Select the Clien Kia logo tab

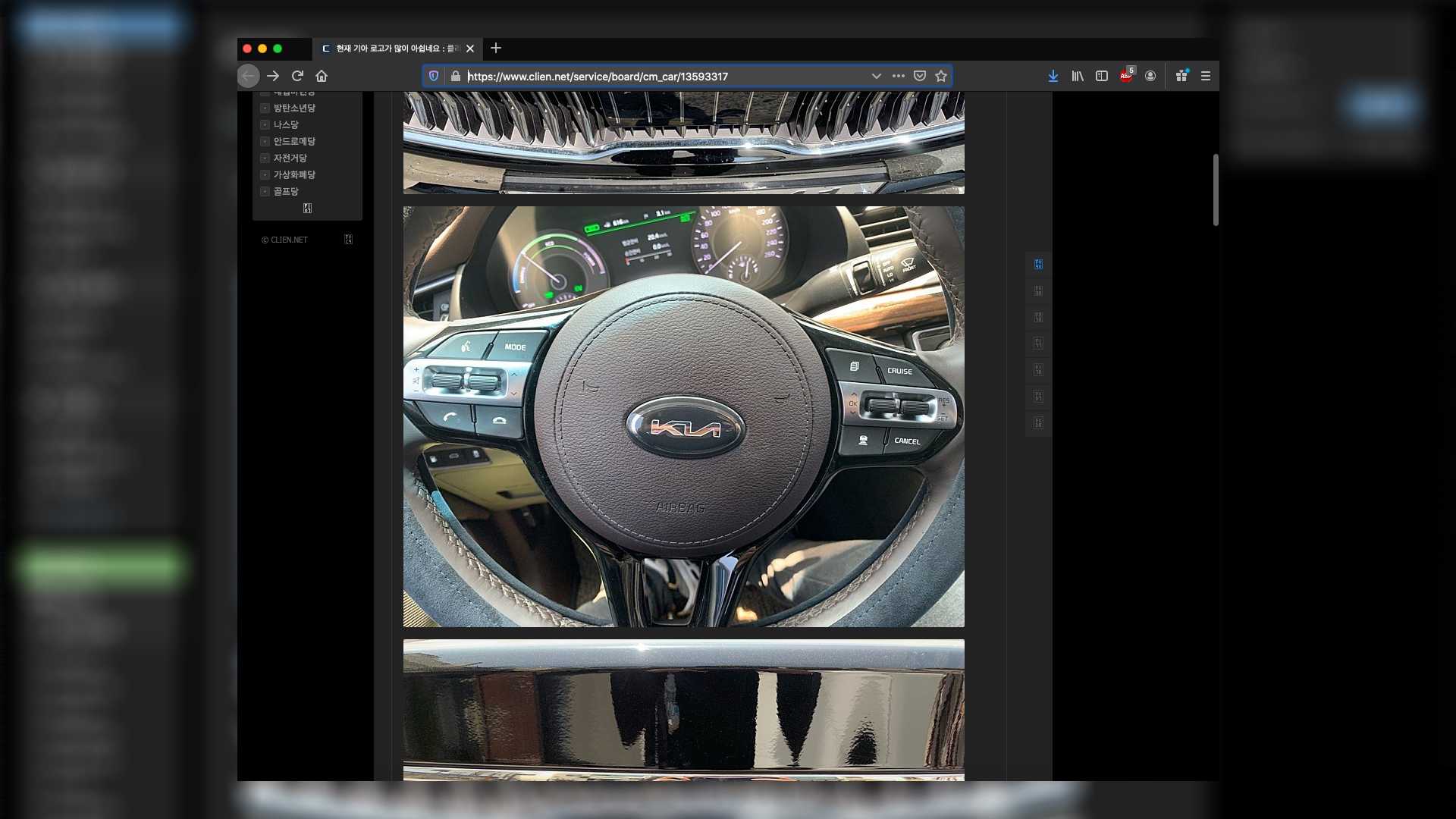tap(394, 49)
